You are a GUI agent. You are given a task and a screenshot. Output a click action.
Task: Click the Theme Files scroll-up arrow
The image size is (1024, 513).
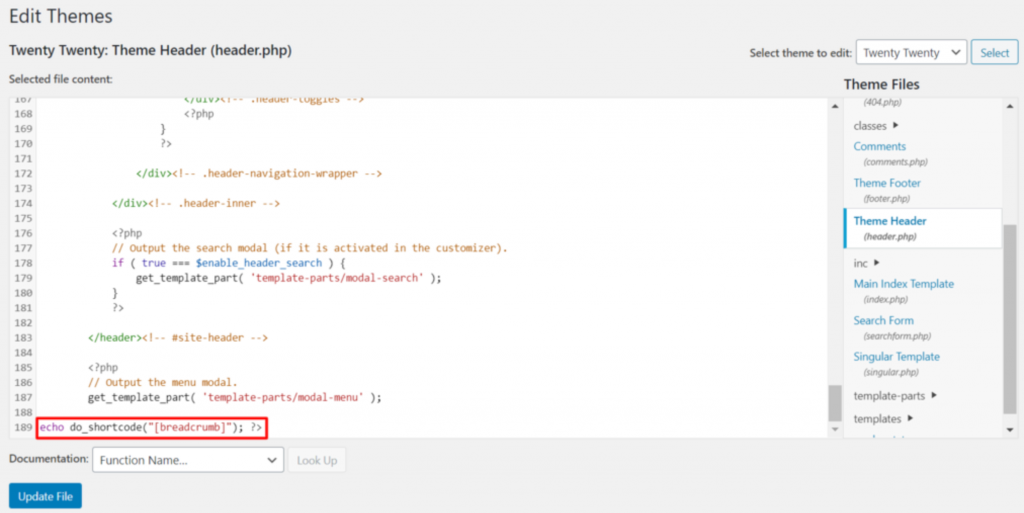tap(1010, 106)
